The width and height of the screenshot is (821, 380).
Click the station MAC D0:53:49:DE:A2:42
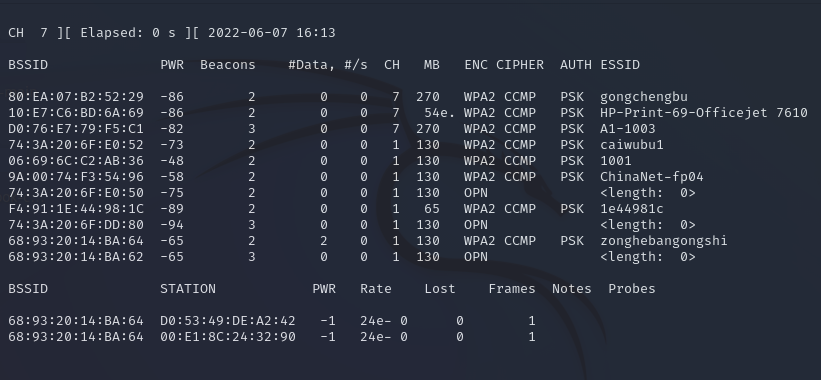(x=228, y=321)
